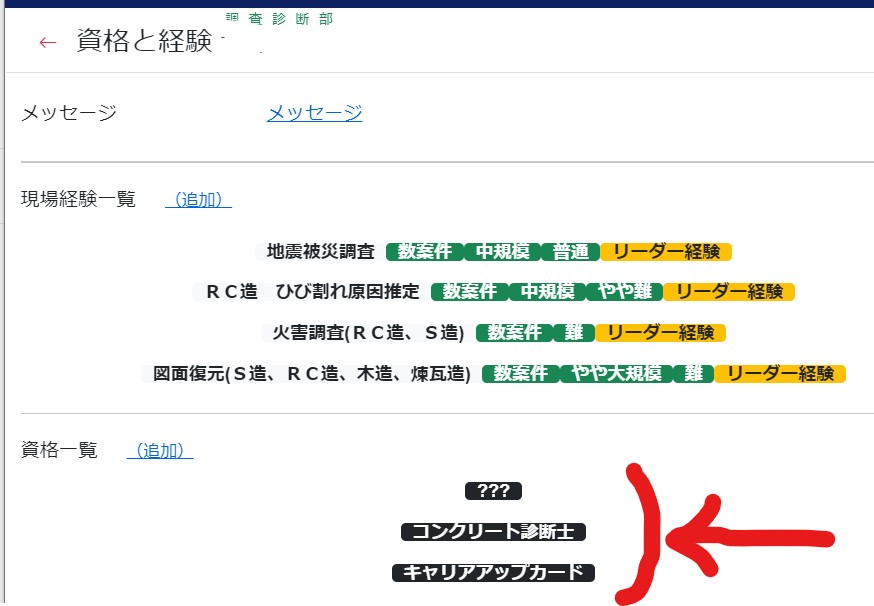
Task: Click 中規模 tag in 地震被災調査 row
Action: pyautogui.click(x=502, y=251)
